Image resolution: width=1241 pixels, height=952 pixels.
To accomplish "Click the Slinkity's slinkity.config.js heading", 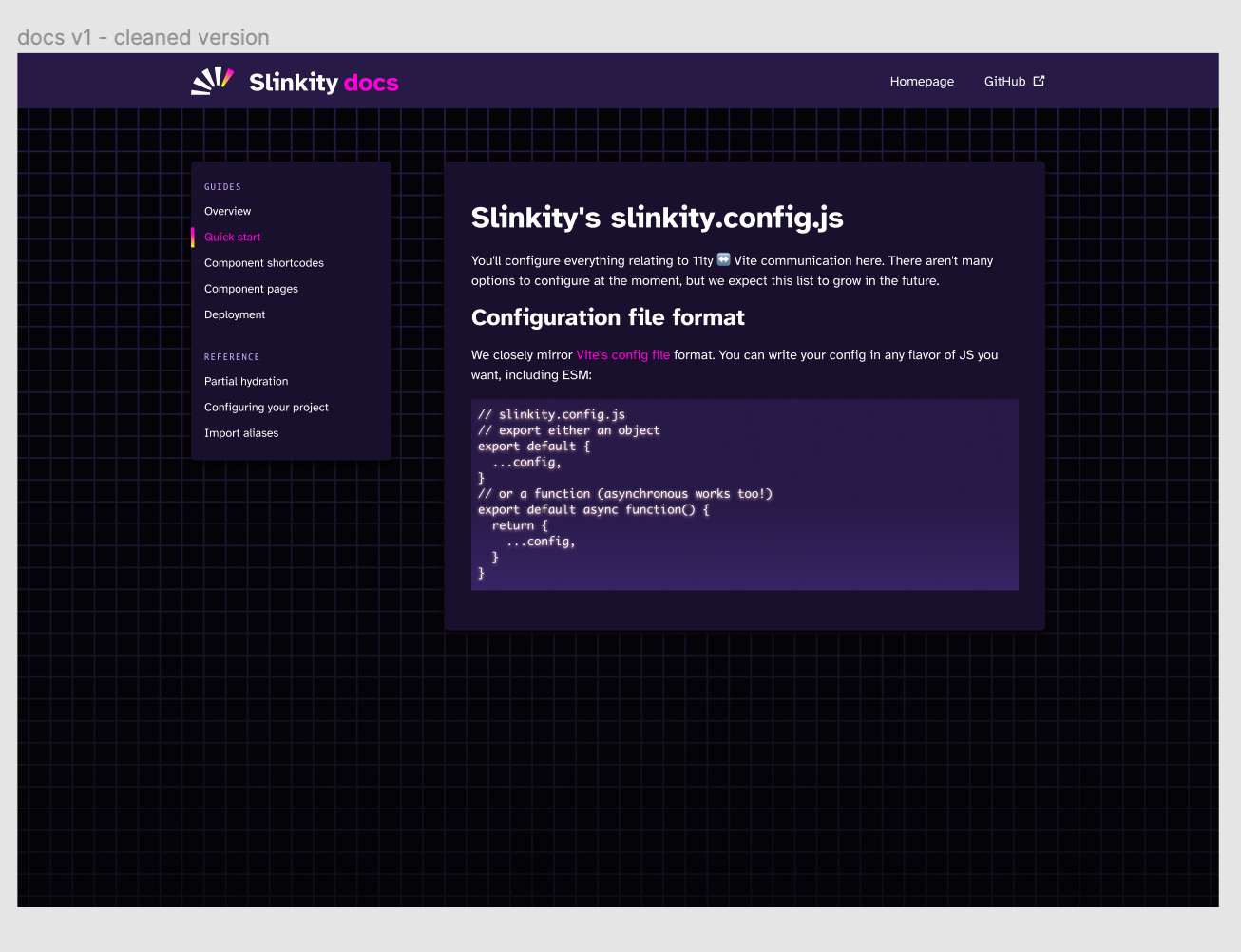I will coord(658,218).
